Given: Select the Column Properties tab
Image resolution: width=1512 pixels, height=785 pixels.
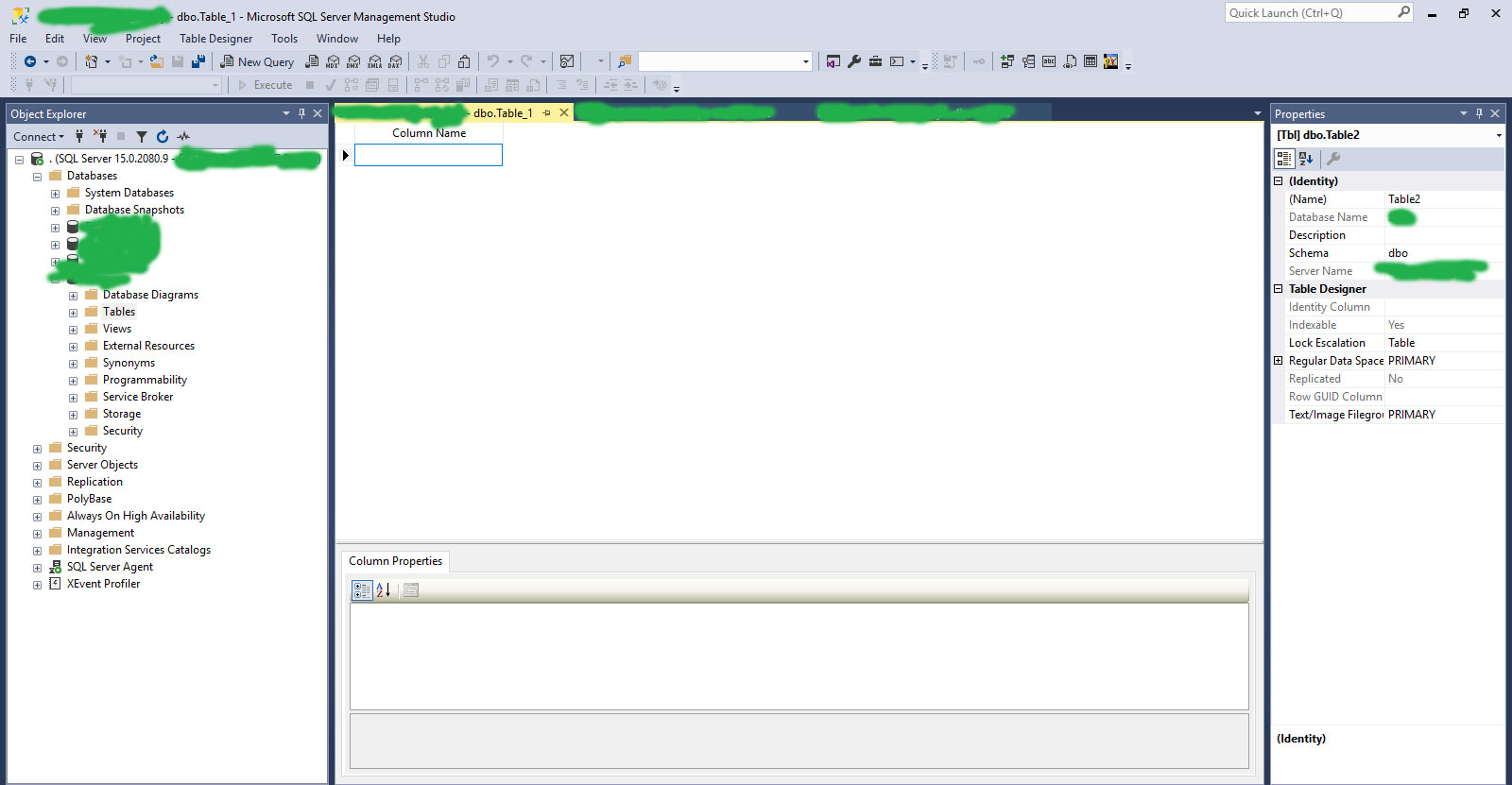Looking at the screenshot, I should click(x=395, y=561).
